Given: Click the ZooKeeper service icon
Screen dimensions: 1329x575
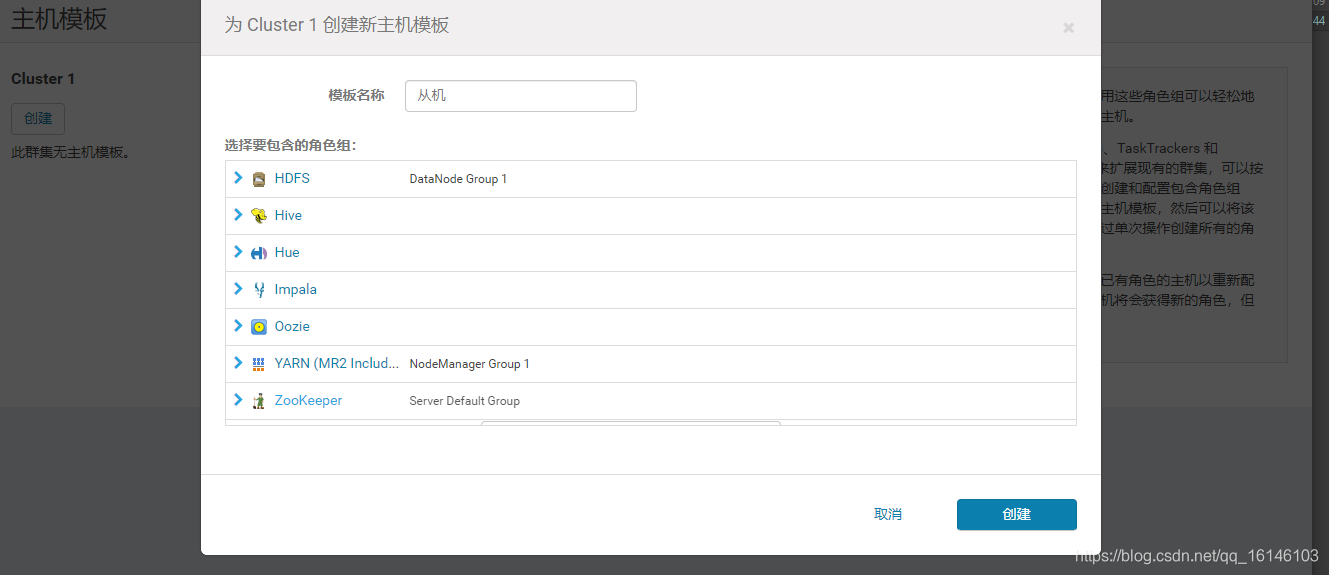Looking at the screenshot, I should (259, 401).
